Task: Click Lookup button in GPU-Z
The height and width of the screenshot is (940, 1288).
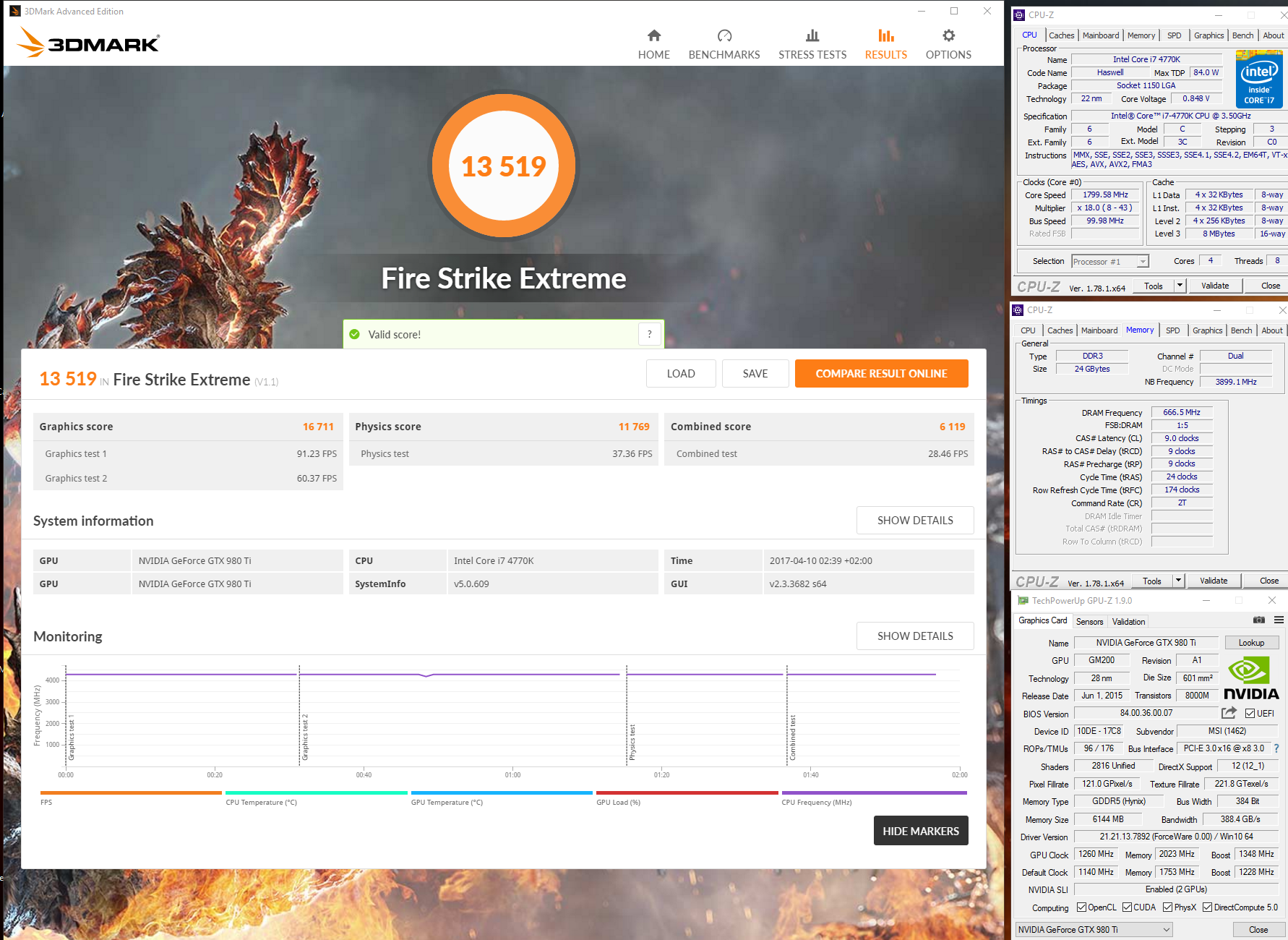Action: click(x=1251, y=643)
